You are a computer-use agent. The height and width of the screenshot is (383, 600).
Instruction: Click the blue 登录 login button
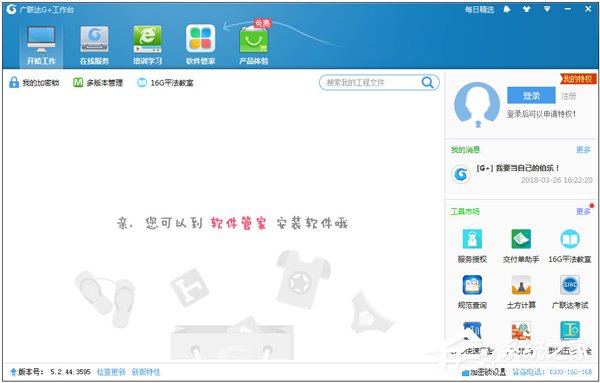tap(531, 95)
